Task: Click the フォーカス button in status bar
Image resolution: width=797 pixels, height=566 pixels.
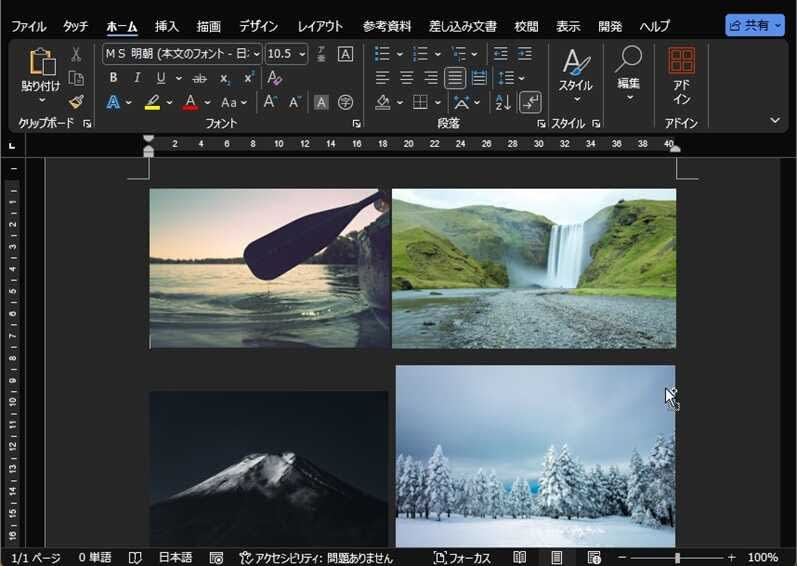Action: [462, 557]
